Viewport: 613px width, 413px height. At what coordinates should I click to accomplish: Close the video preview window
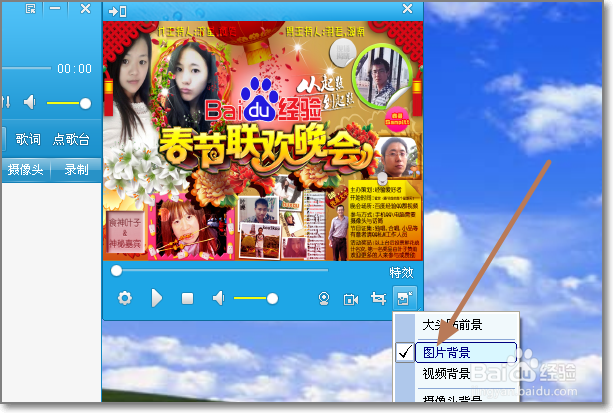[x=407, y=9]
